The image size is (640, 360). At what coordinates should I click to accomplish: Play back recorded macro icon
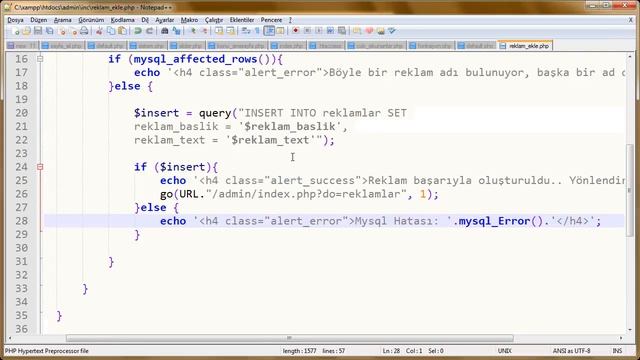coord(319,31)
